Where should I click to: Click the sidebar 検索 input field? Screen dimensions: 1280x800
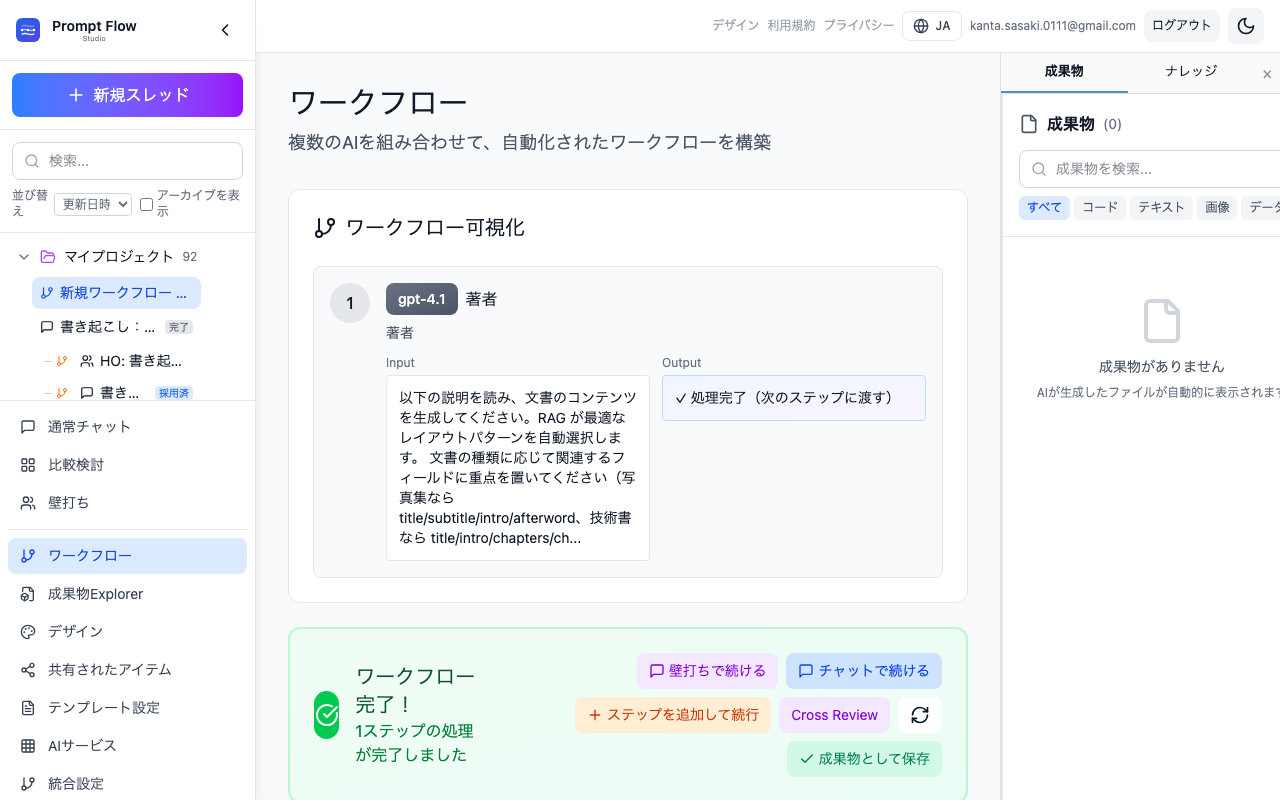point(127,161)
